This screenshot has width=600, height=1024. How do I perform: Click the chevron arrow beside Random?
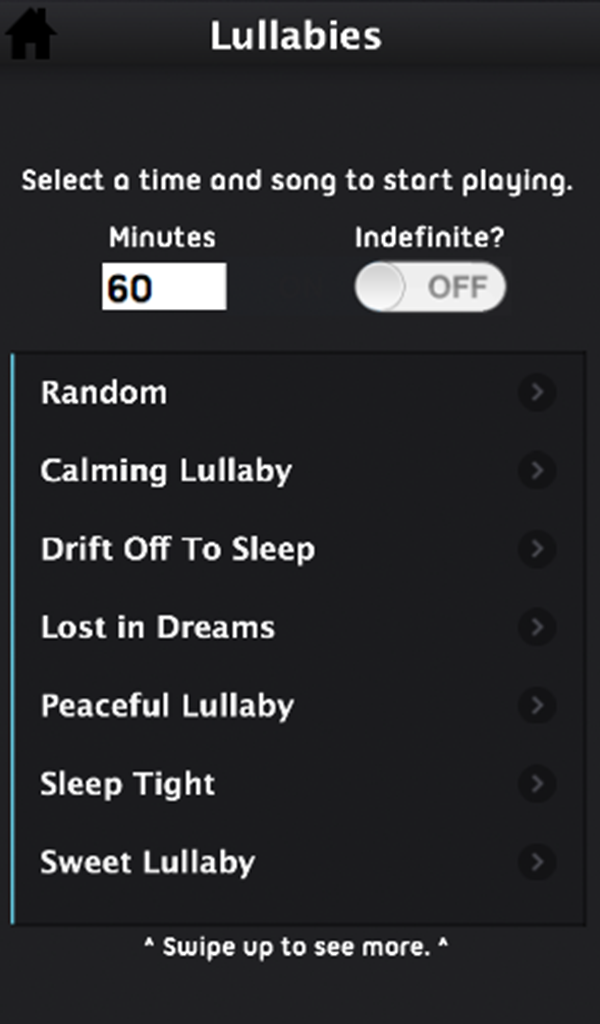537,392
